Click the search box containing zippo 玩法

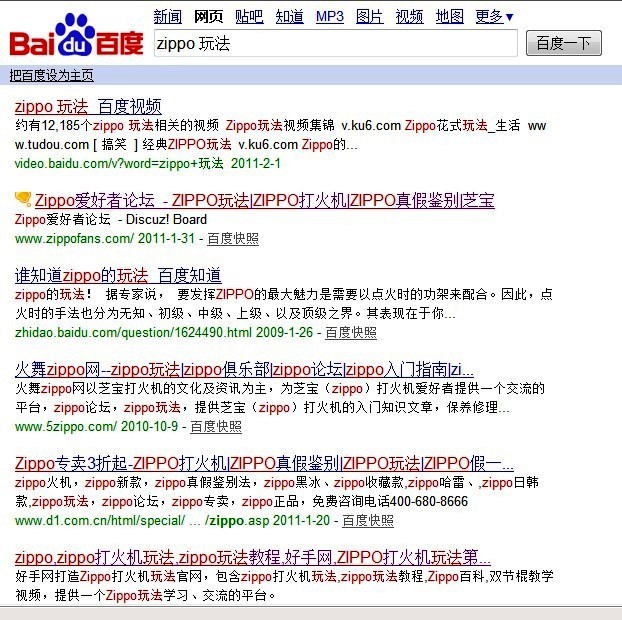pos(336,43)
